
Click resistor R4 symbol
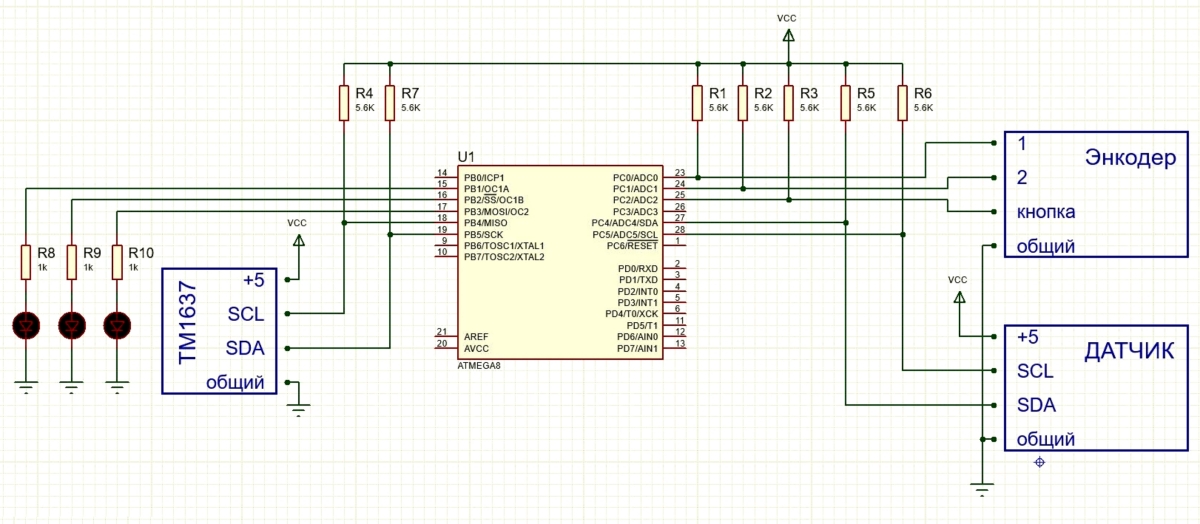coord(344,103)
